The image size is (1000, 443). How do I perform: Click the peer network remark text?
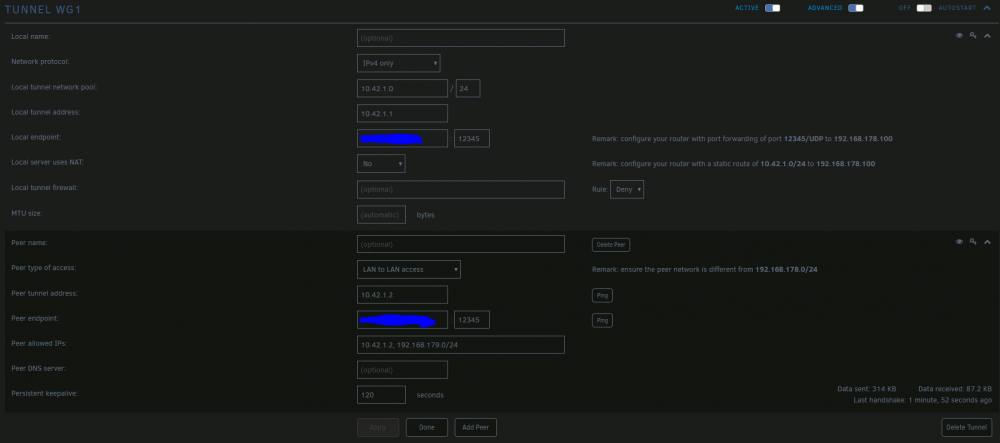(x=705, y=270)
